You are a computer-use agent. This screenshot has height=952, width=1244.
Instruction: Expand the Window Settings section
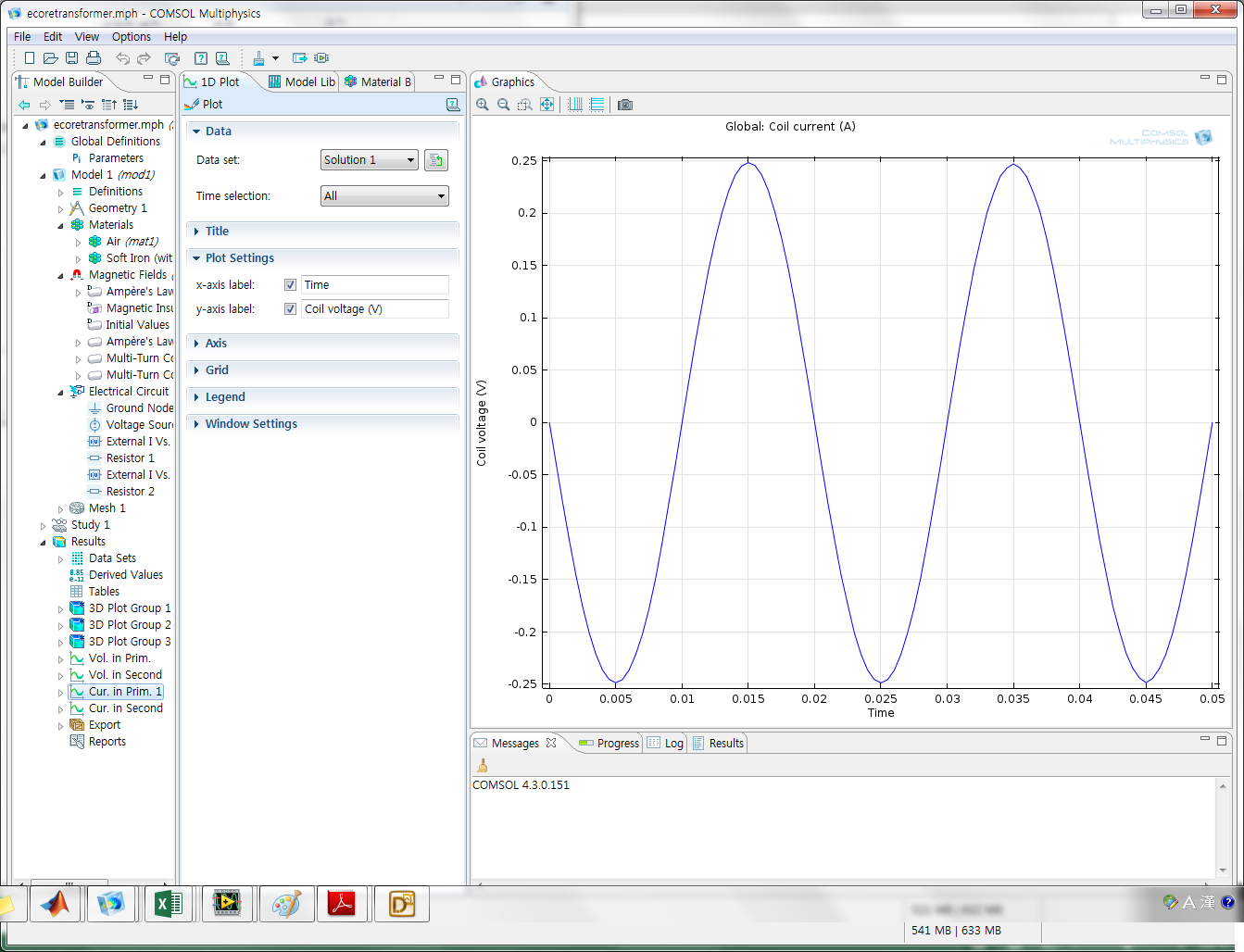point(251,424)
